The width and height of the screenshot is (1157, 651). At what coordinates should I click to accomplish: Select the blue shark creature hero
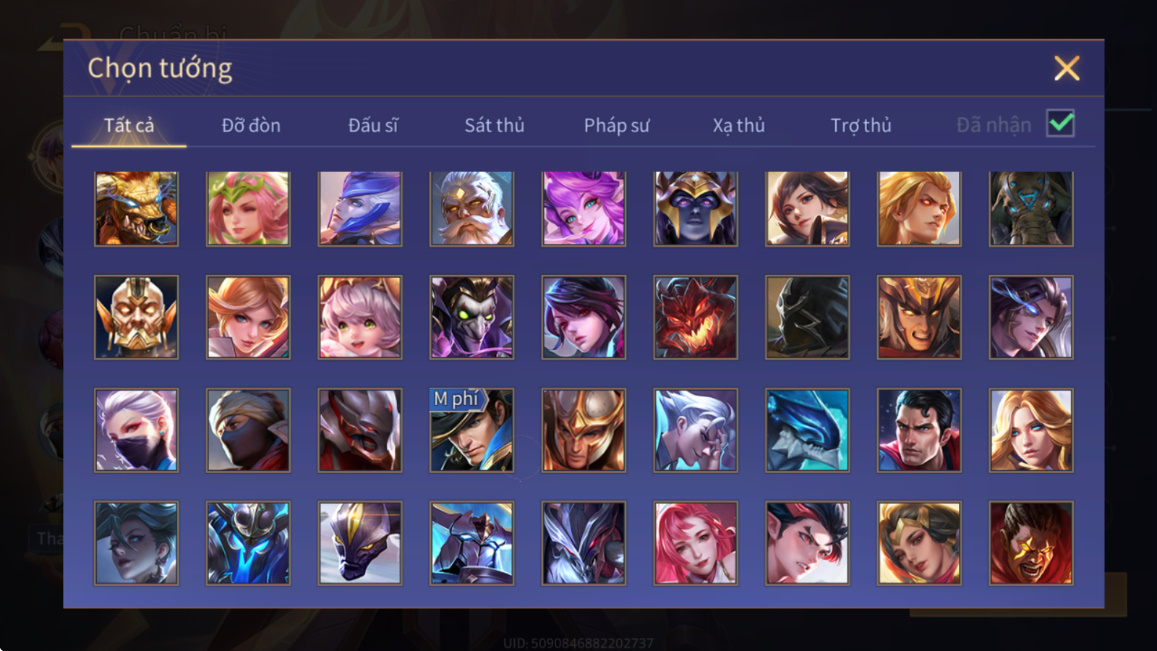coord(807,430)
